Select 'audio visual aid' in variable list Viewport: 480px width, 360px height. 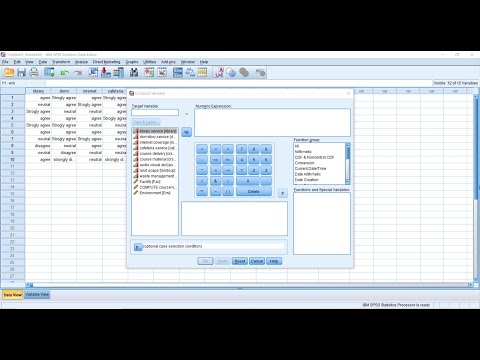[155, 165]
